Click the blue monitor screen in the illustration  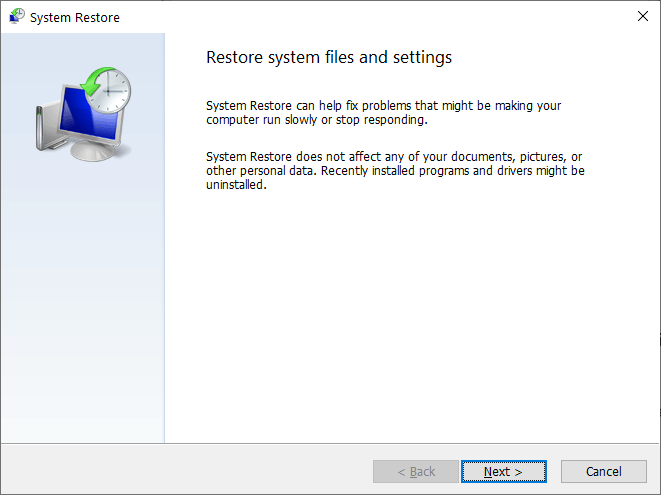[78, 119]
